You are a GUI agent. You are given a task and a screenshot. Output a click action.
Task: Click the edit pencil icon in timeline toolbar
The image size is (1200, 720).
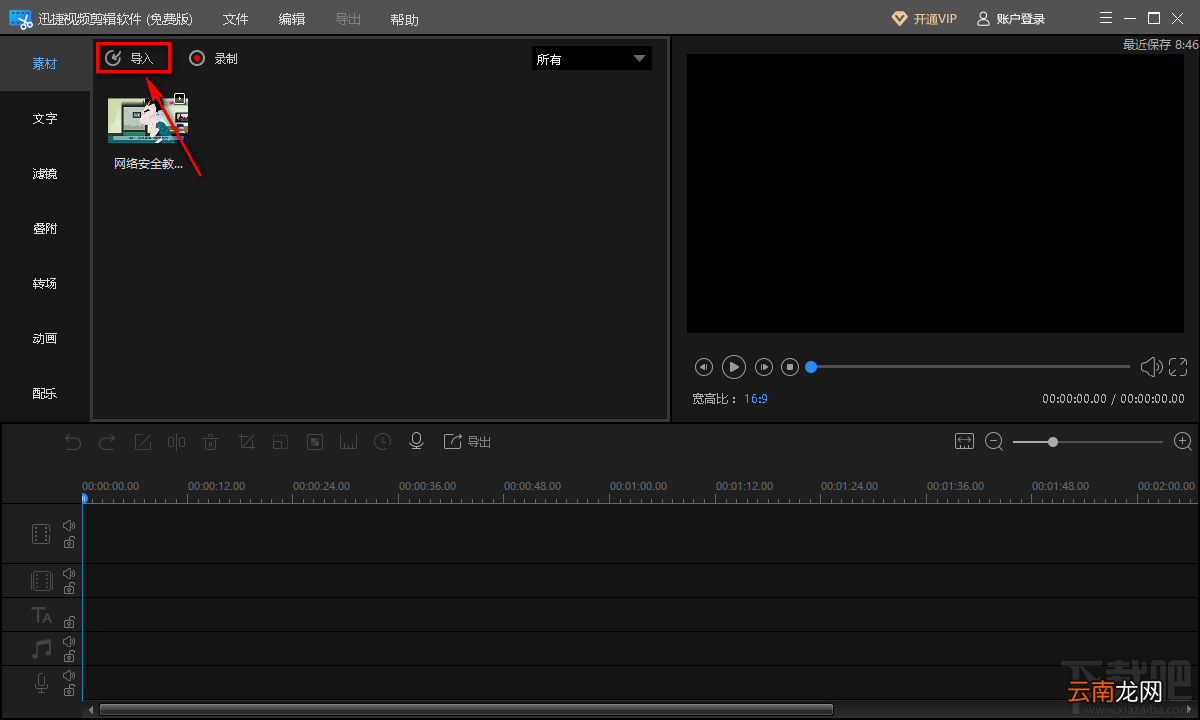pos(143,441)
